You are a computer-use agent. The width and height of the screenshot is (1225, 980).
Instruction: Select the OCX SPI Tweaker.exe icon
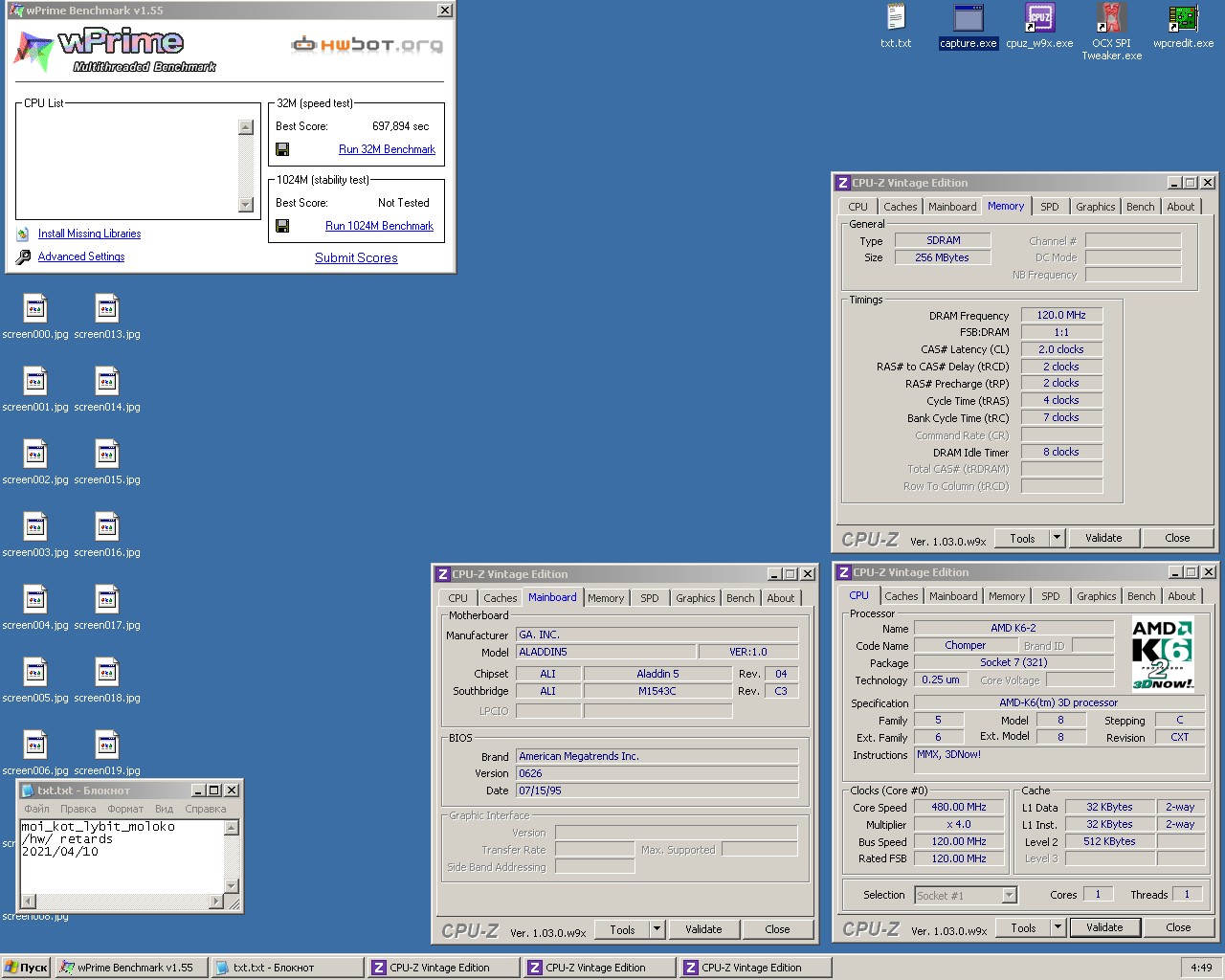pyautogui.click(x=1111, y=32)
